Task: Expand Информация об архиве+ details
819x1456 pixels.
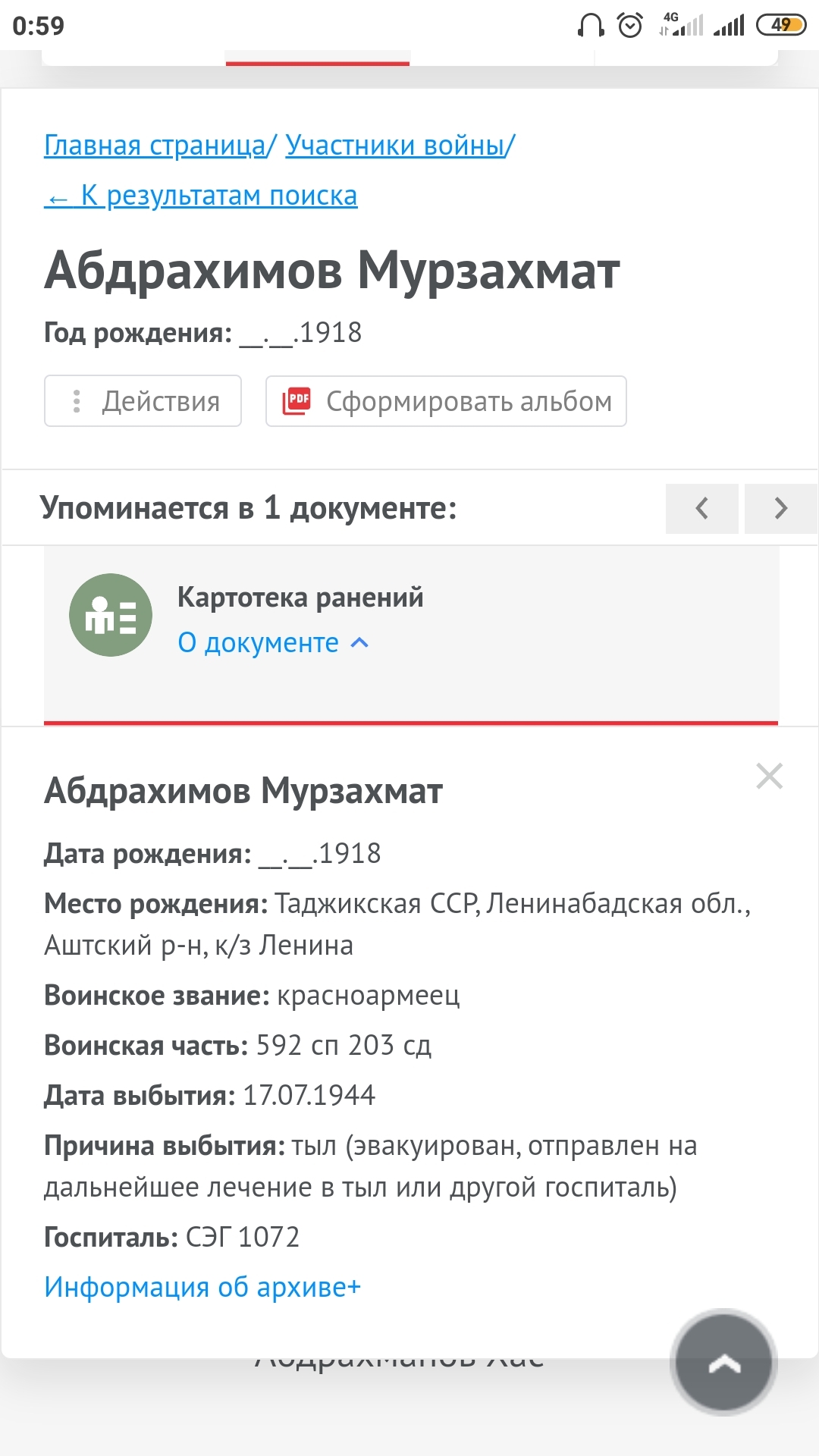Action: tap(202, 1287)
